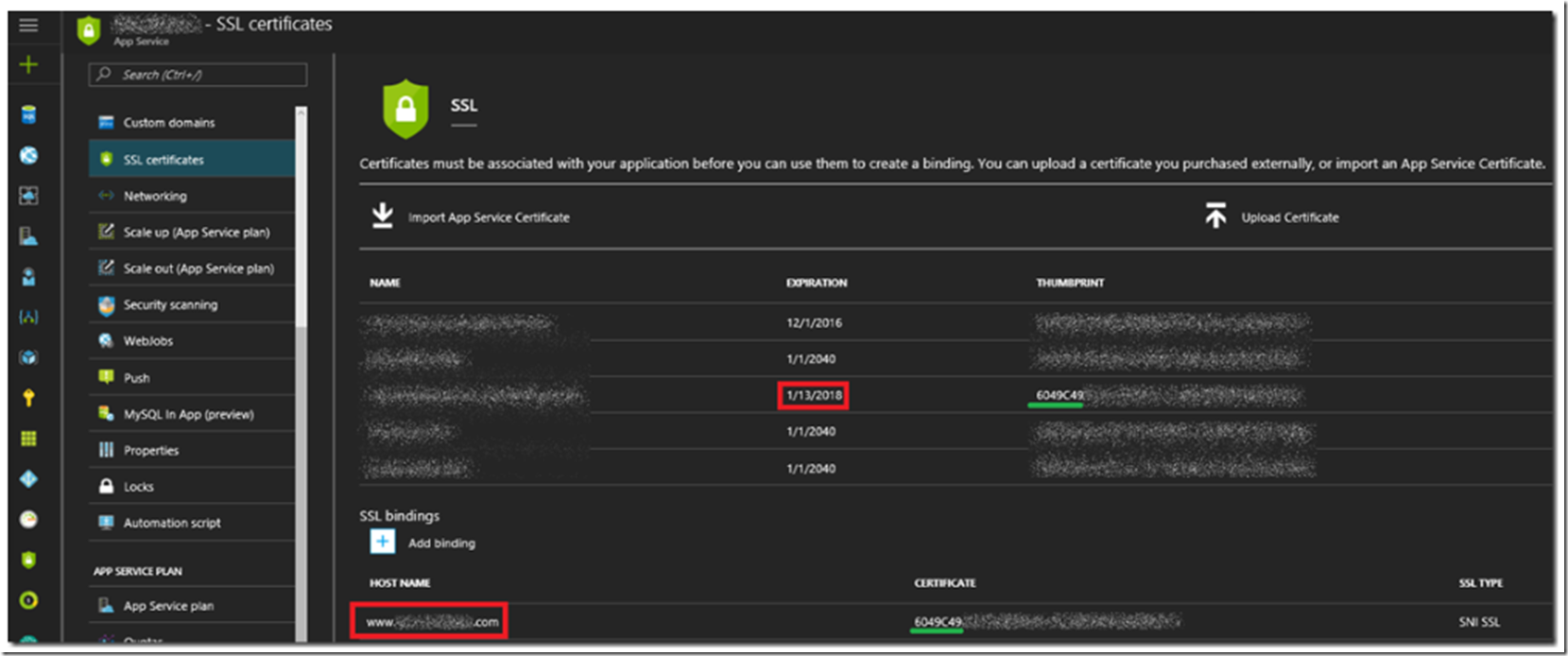The width and height of the screenshot is (1568, 656).
Task: Click in the Search (Ctrl+/) box
Action: pyautogui.click(x=198, y=75)
